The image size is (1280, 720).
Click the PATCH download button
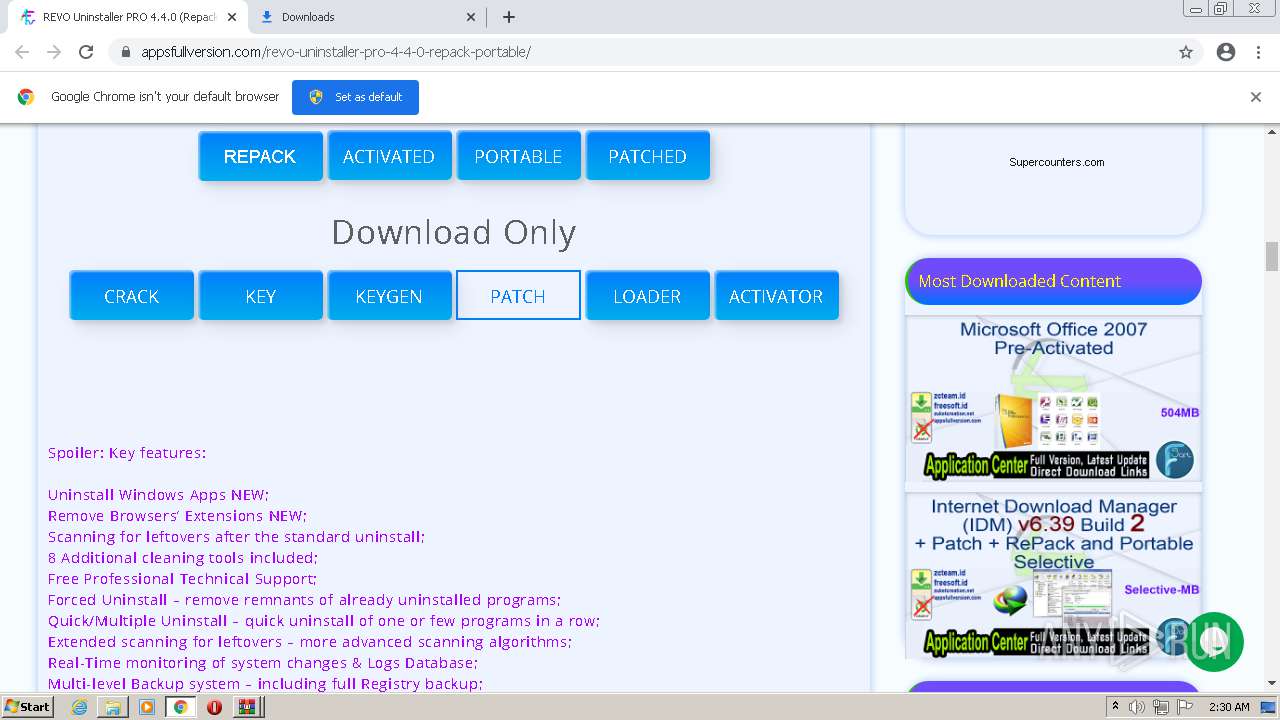click(x=518, y=295)
